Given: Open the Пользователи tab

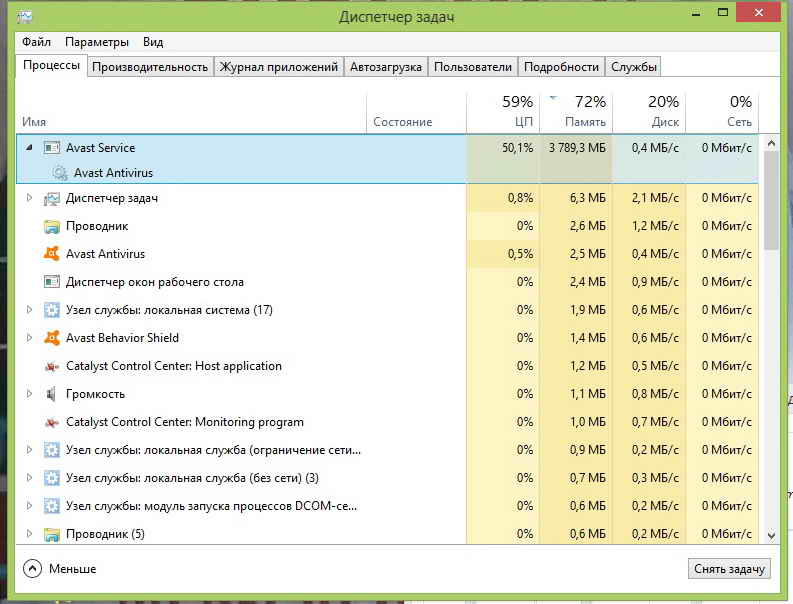Looking at the screenshot, I should pos(473,67).
